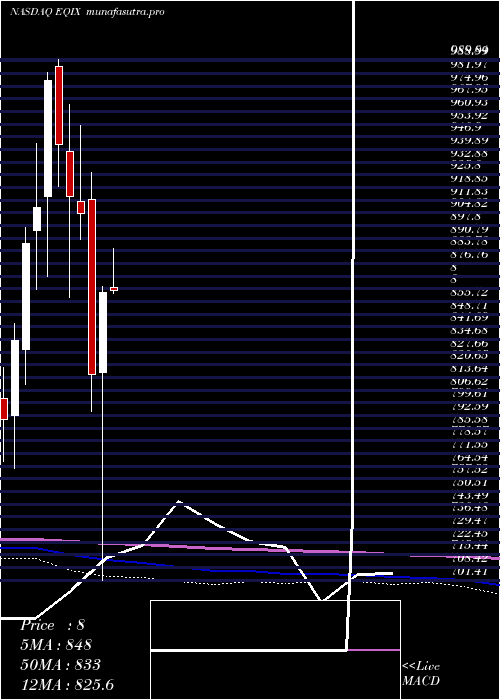Click the 960.93 price axis label
500x700 pixels.
[x=469, y=103]
